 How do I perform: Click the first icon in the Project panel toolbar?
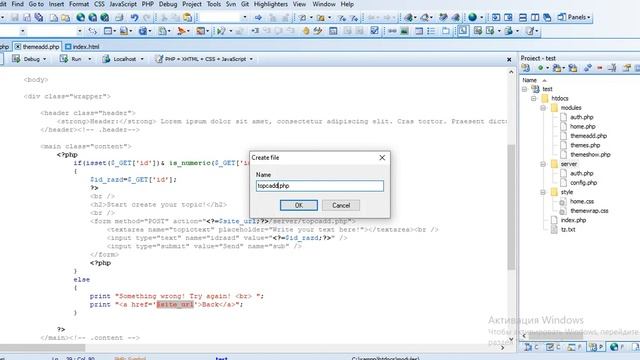526,68
